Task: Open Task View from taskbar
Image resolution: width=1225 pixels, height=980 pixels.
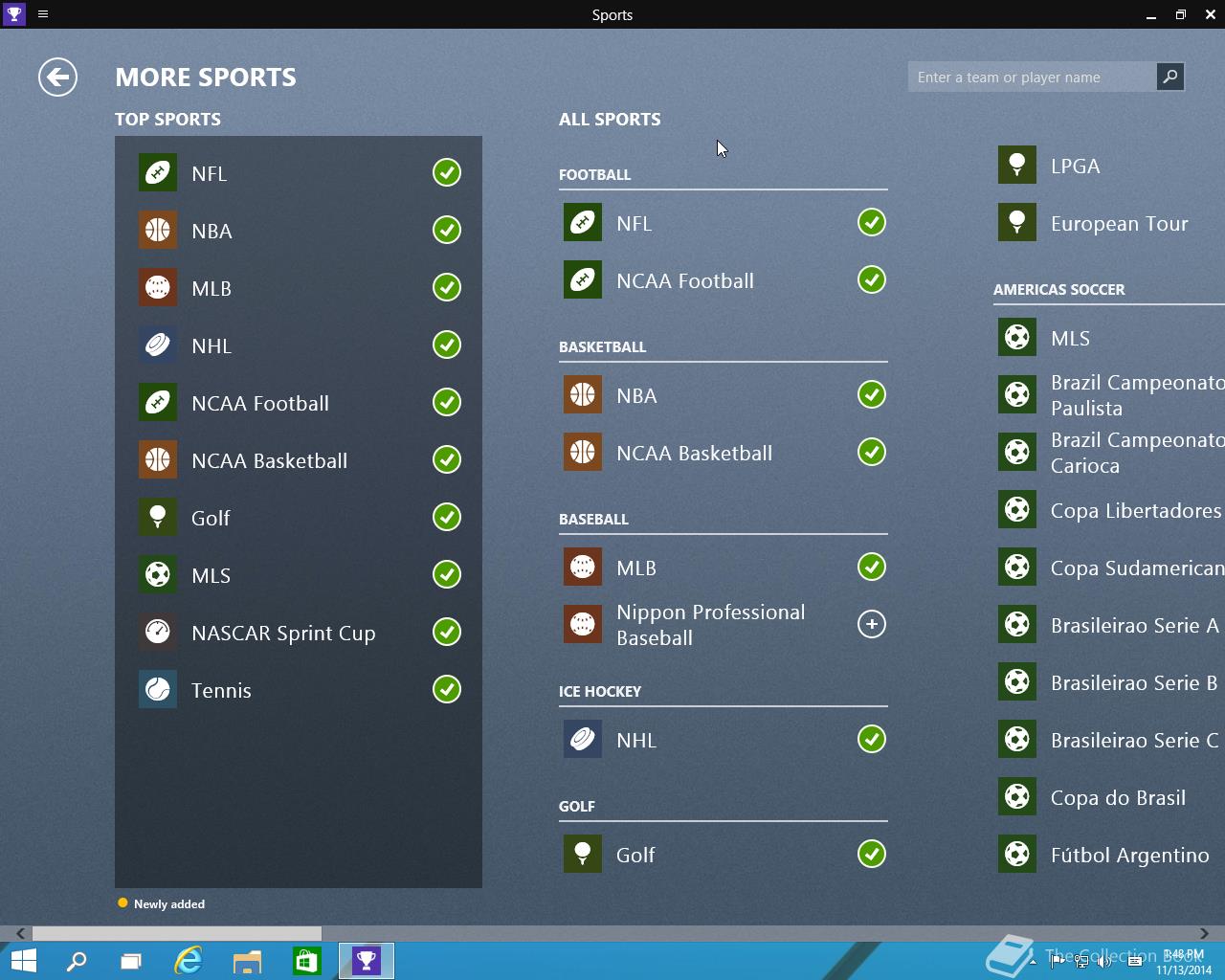Action: [131, 961]
